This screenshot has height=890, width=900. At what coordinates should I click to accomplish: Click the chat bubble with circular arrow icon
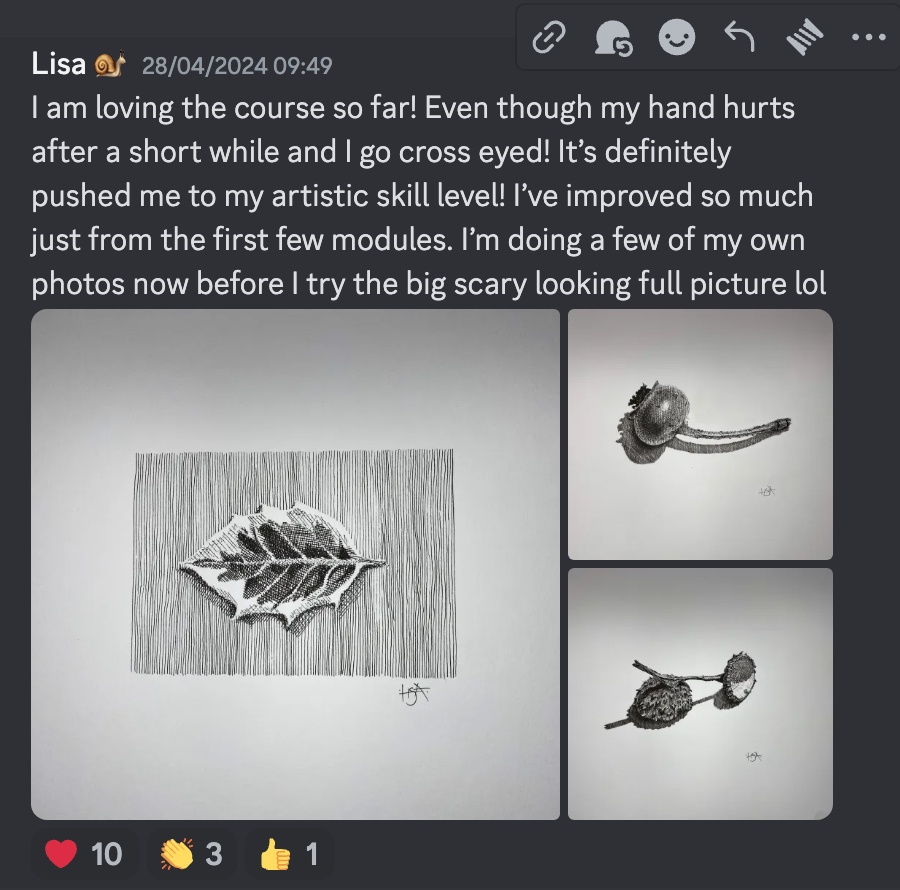(612, 38)
